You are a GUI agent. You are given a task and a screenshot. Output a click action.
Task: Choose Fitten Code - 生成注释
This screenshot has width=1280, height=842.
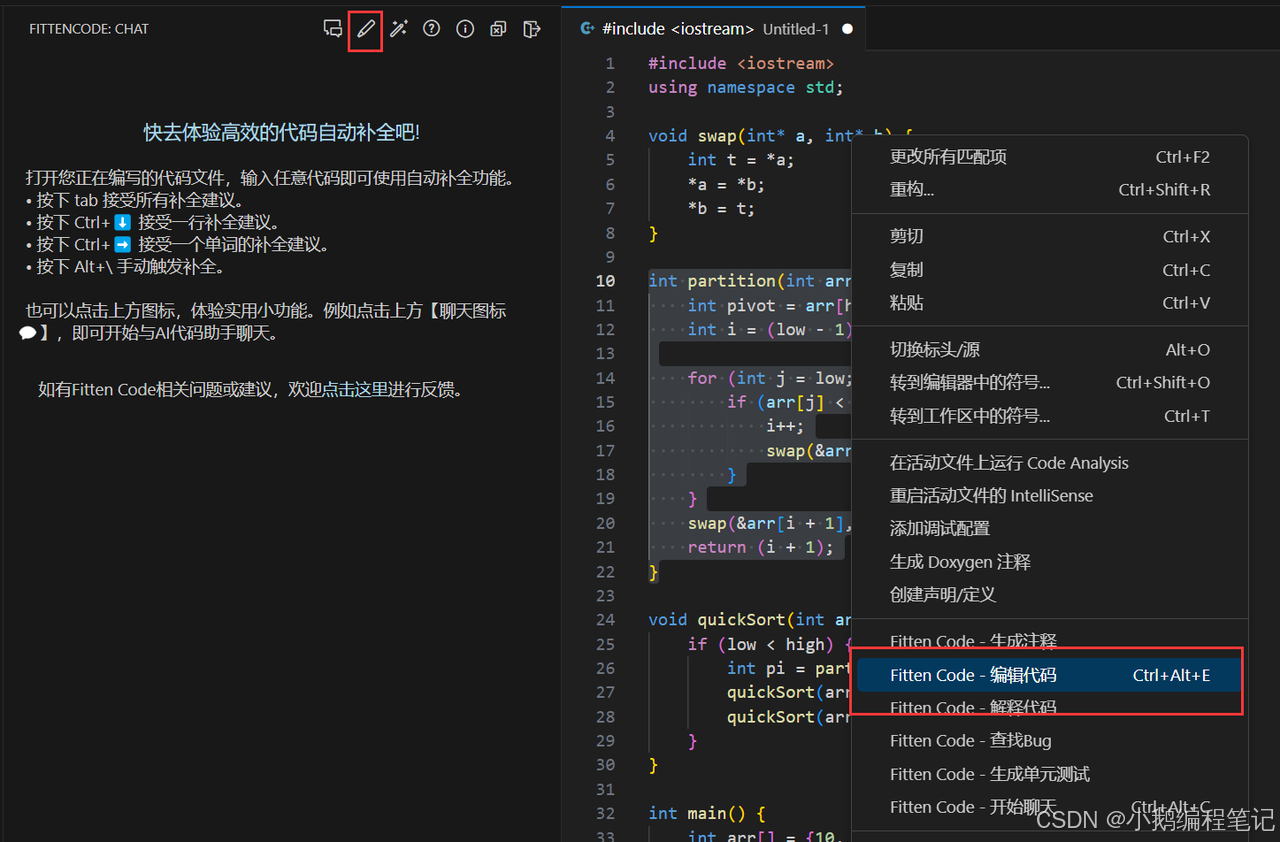pos(1050,641)
